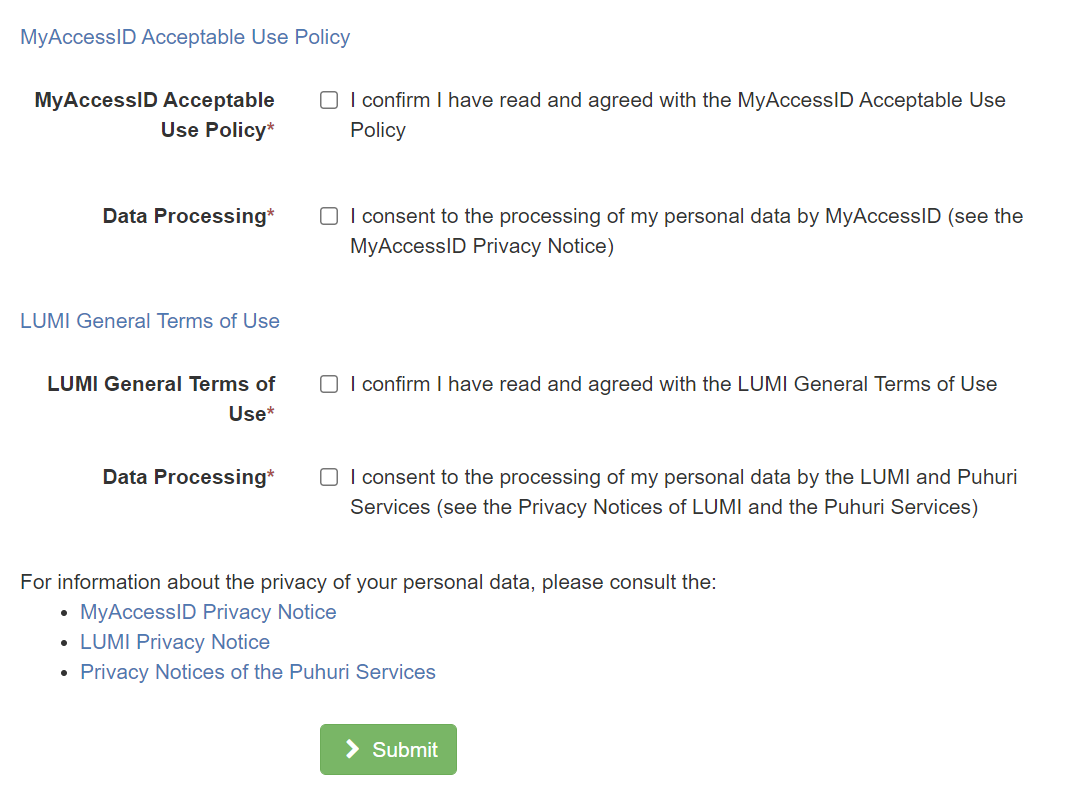Image resolution: width=1065 pixels, height=797 pixels.
Task: Click the checkbox next to Puhuri Services consent text
Action: (x=329, y=477)
